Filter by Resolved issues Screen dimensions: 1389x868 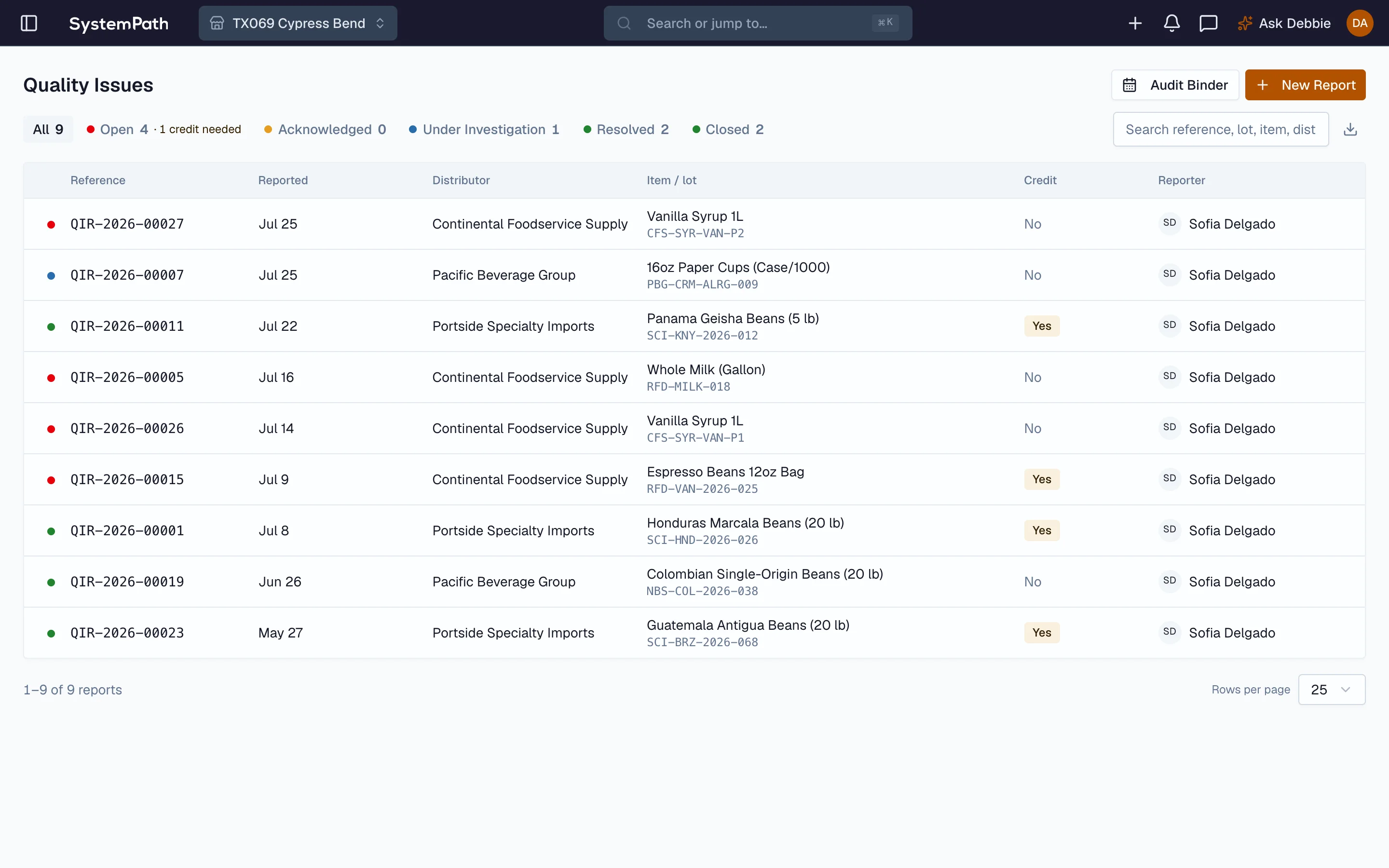(x=626, y=129)
